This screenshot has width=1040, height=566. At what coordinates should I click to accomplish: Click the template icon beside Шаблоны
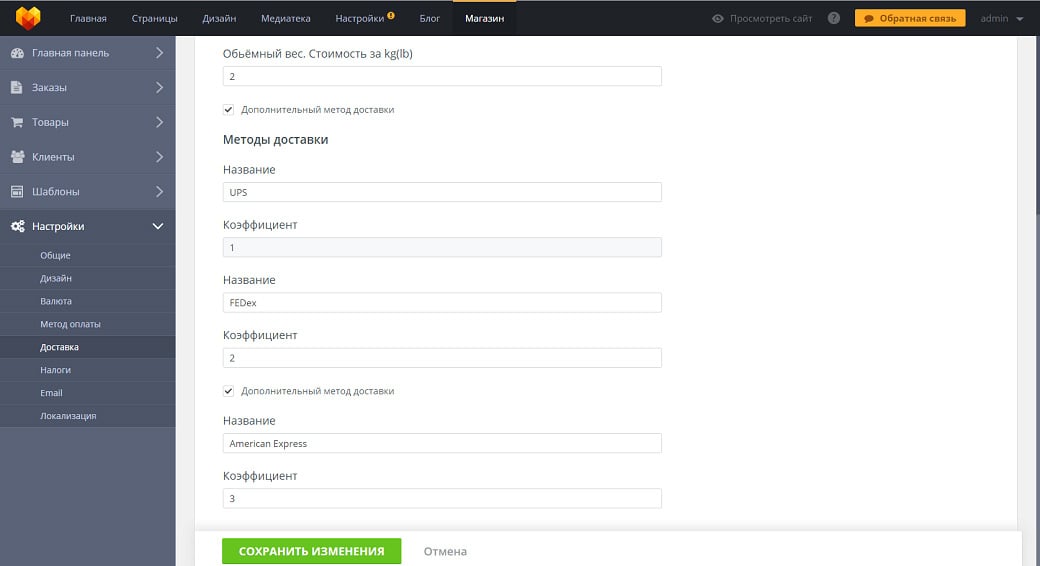(x=17, y=192)
